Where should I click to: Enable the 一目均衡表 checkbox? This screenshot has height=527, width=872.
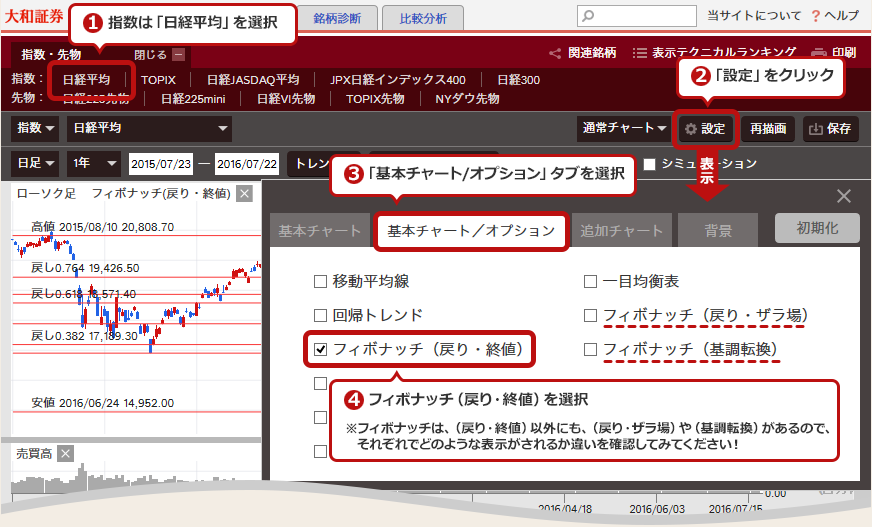click(x=591, y=282)
